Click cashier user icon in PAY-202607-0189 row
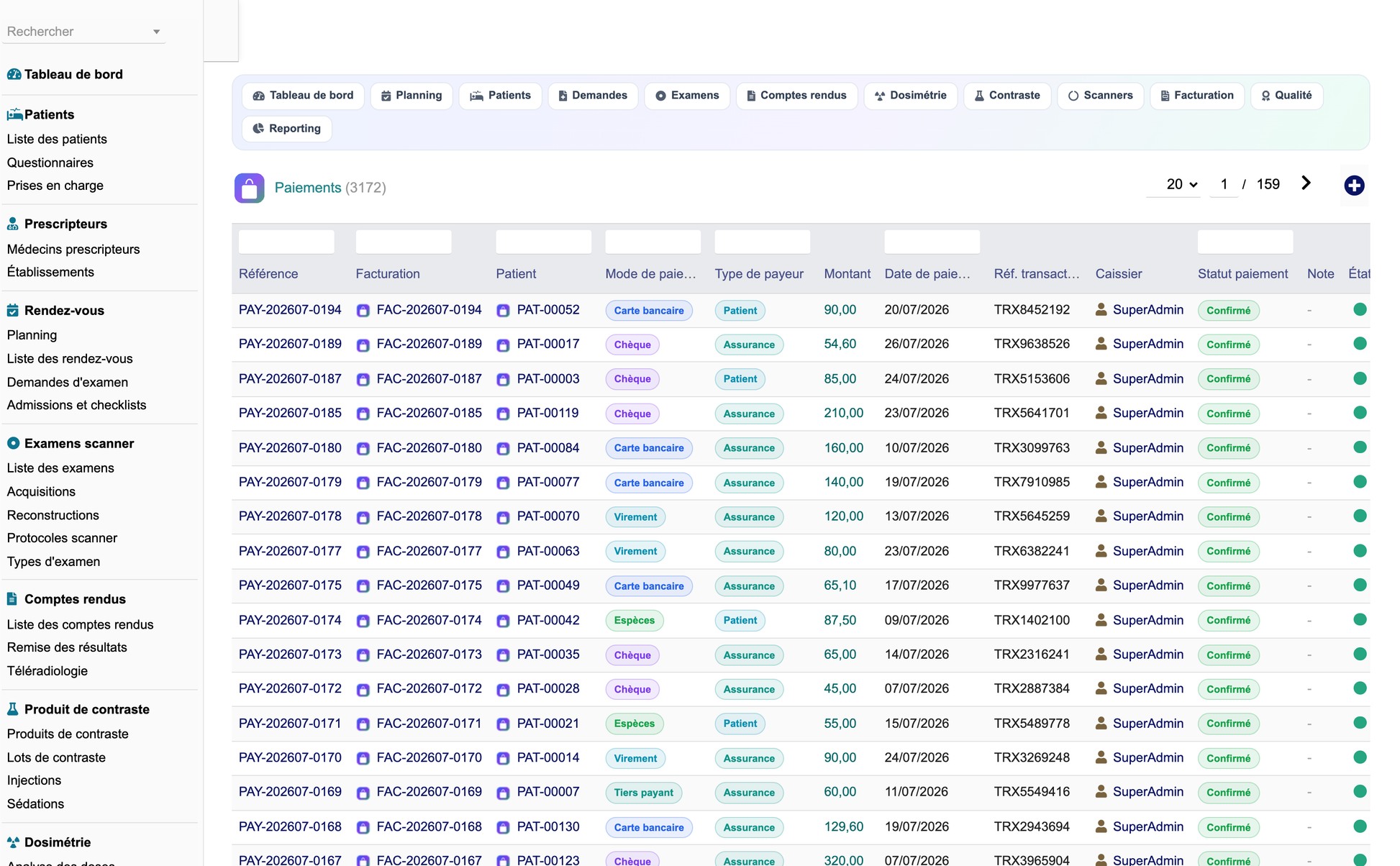This screenshot has width=1400, height=866. pos(1101,344)
